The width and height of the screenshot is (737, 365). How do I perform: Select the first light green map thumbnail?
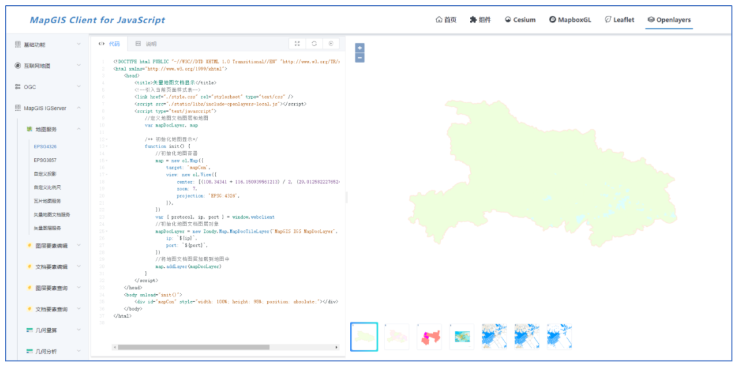pos(364,336)
